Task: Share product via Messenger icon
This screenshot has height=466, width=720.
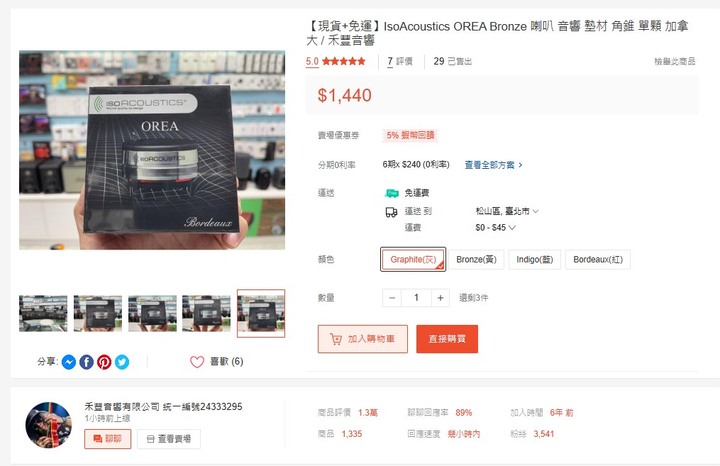Action: tap(69, 362)
